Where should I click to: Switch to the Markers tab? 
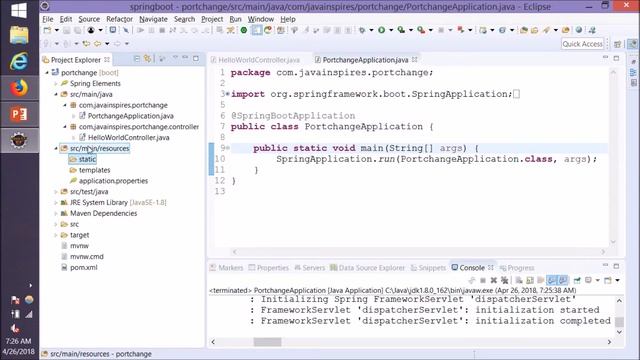(x=226, y=268)
